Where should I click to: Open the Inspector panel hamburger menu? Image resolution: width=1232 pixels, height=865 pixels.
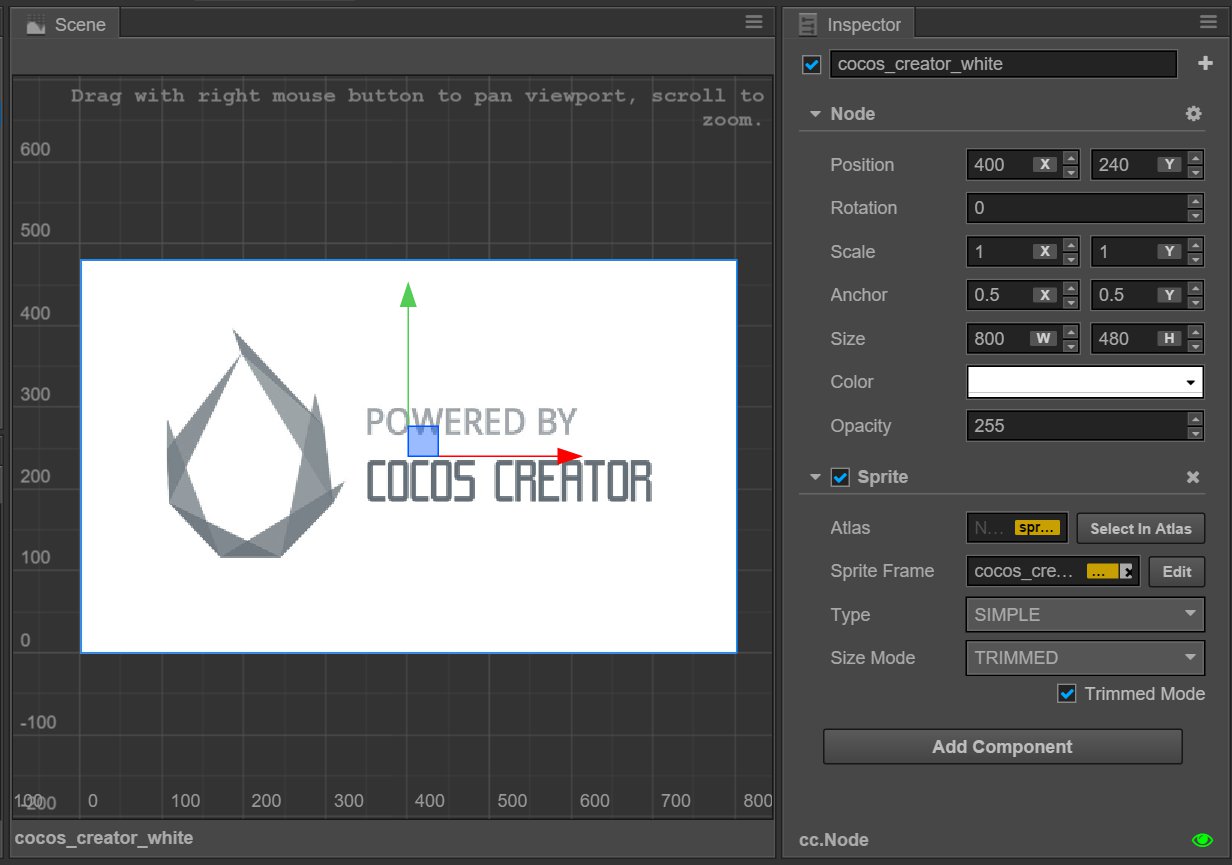[x=1207, y=22]
